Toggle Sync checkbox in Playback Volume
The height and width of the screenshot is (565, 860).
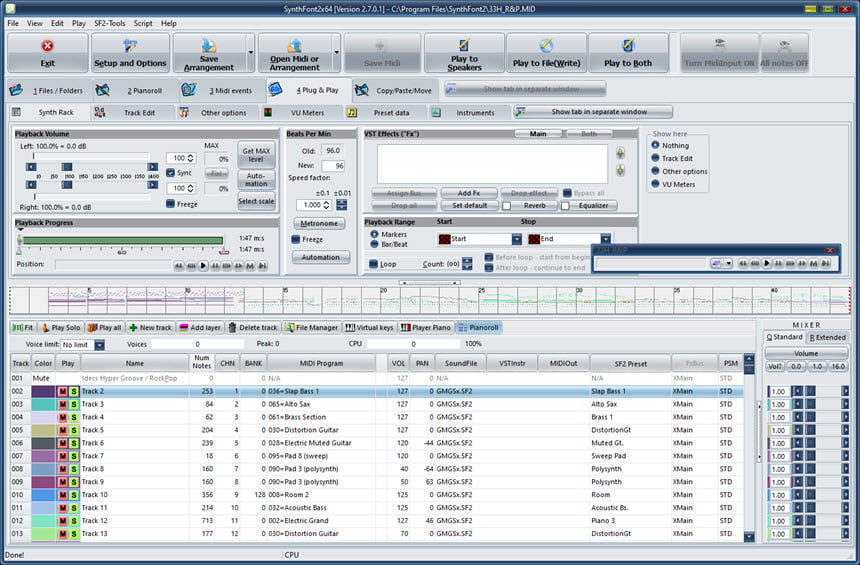tap(171, 173)
